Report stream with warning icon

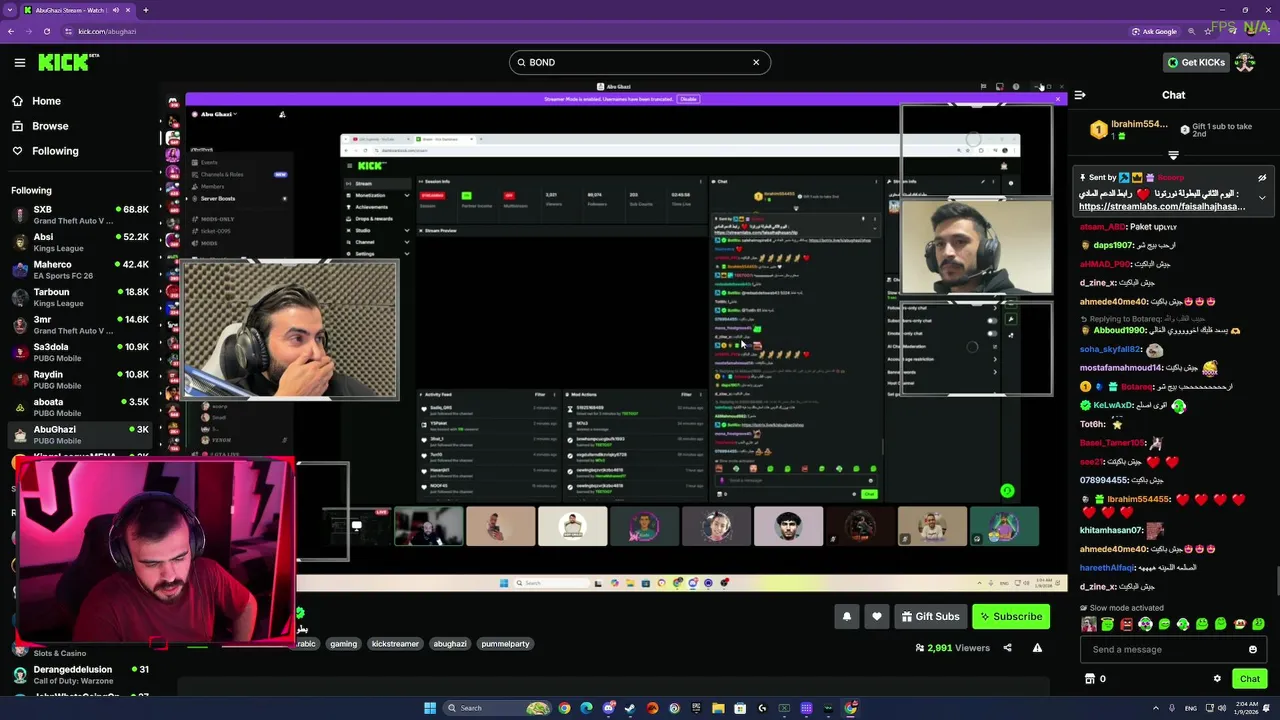[1037, 648]
